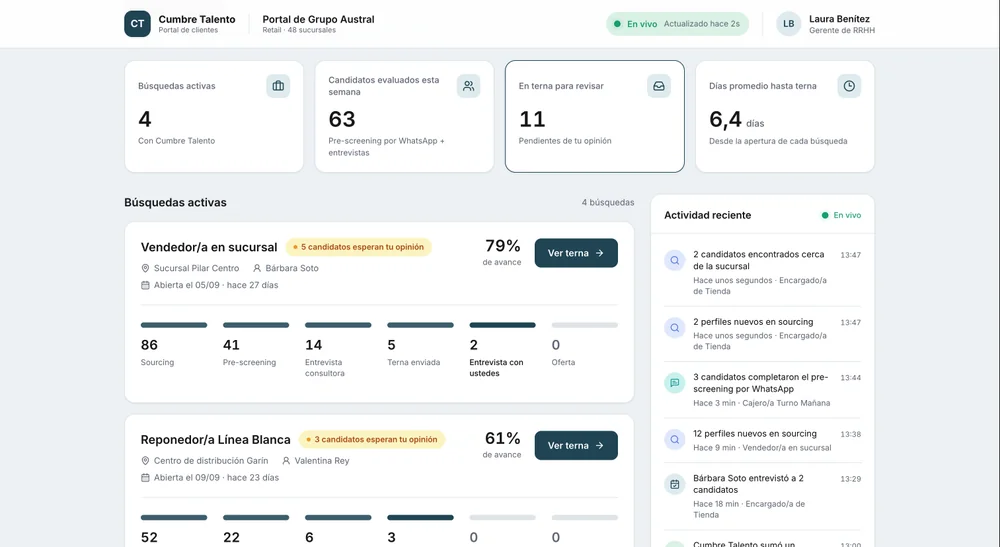1000x547 pixels.
Task: Click the Oferta 0 progress bar
Action: click(585, 325)
